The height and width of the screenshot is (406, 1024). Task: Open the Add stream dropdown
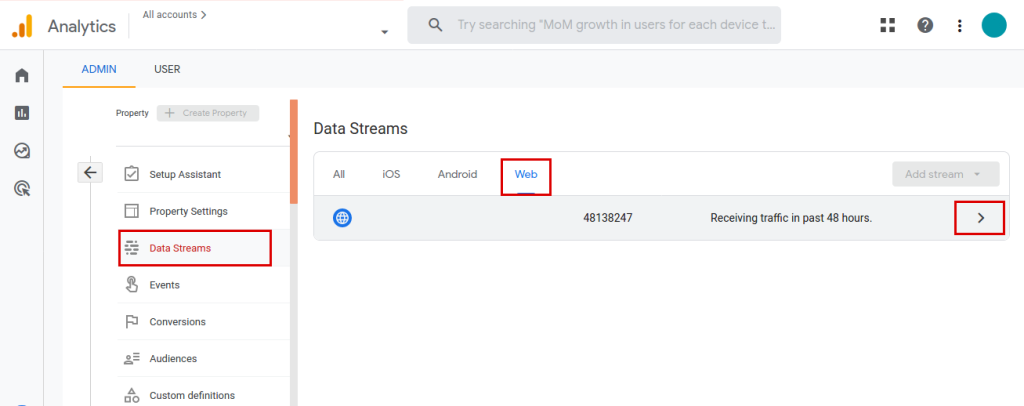pos(945,174)
